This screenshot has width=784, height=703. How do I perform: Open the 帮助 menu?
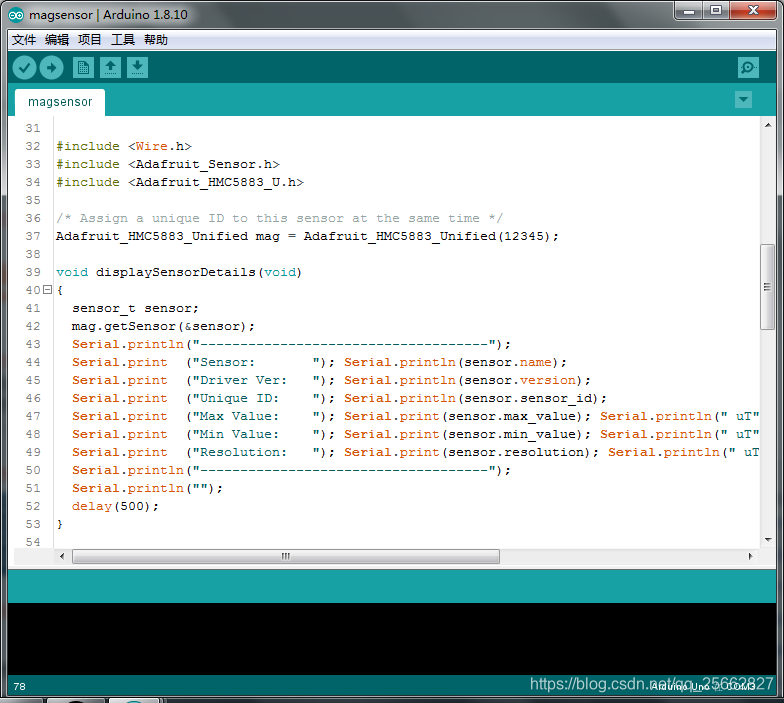pos(156,40)
